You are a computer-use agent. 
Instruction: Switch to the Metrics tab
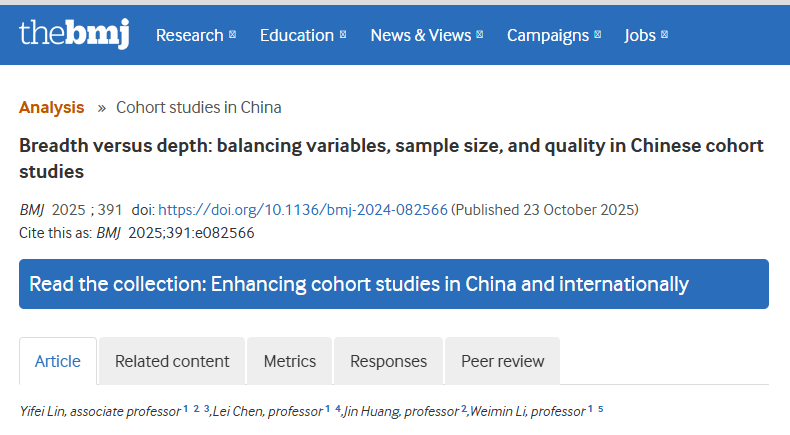(x=290, y=361)
